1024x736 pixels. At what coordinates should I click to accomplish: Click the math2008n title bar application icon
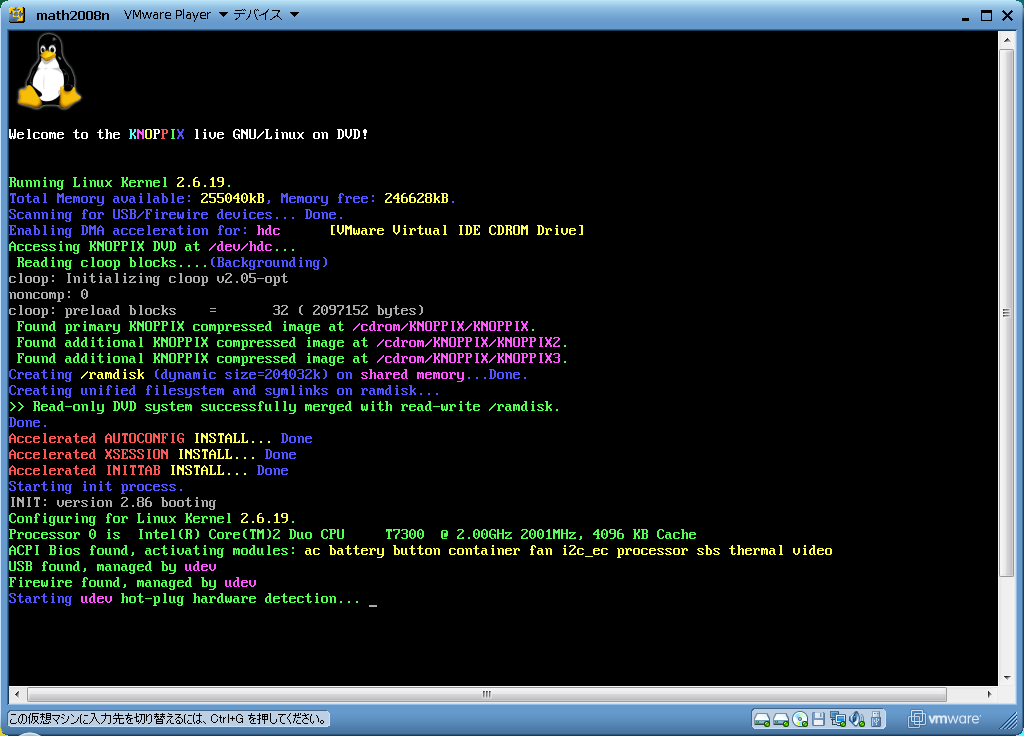coord(17,14)
